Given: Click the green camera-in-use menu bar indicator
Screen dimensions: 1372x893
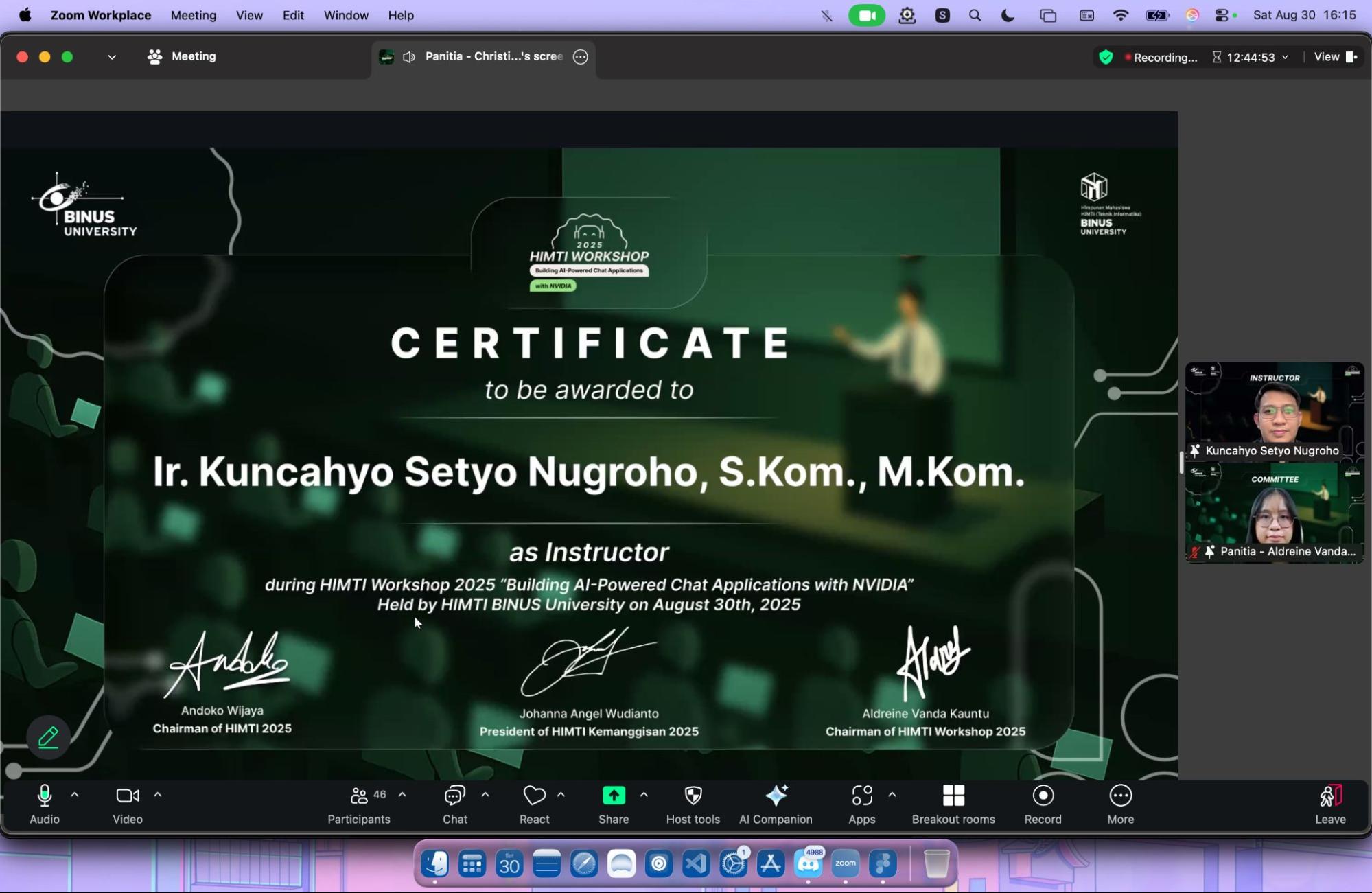Looking at the screenshot, I should click(867, 15).
